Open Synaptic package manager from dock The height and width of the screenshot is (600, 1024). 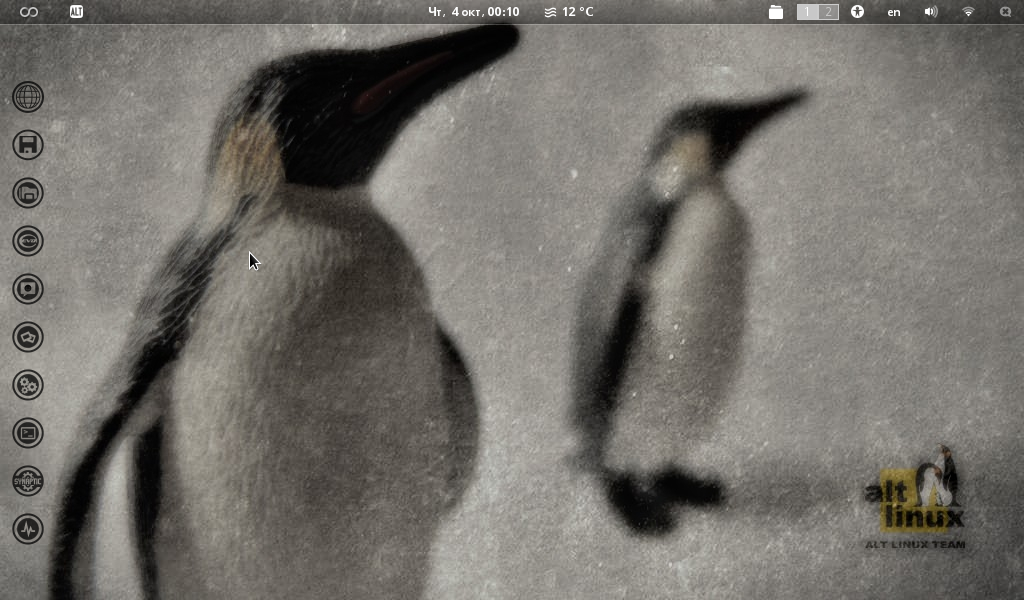point(28,481)
